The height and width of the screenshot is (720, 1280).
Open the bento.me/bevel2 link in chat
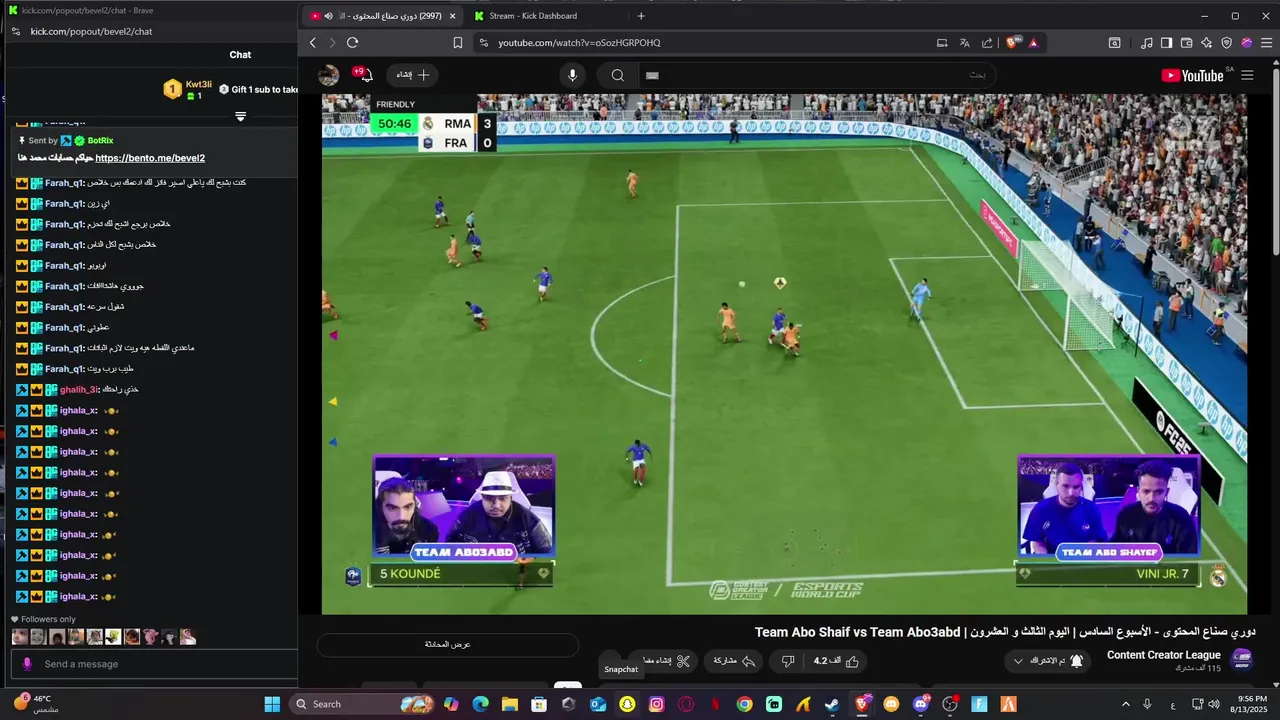(x=150, y=158)
